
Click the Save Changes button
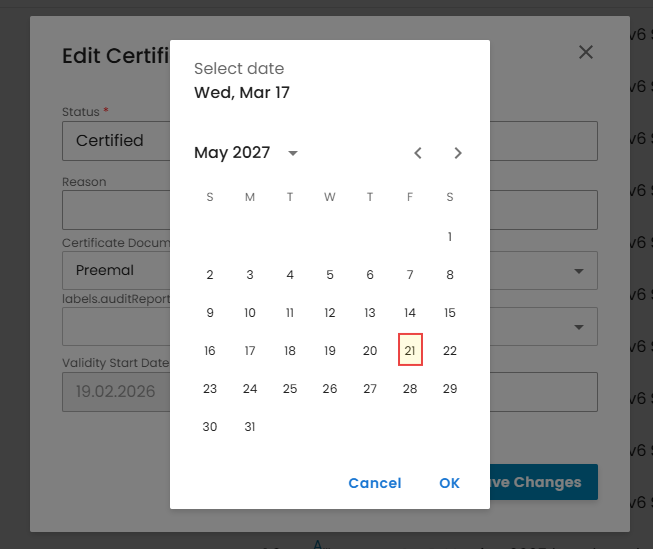pos(545,482)
